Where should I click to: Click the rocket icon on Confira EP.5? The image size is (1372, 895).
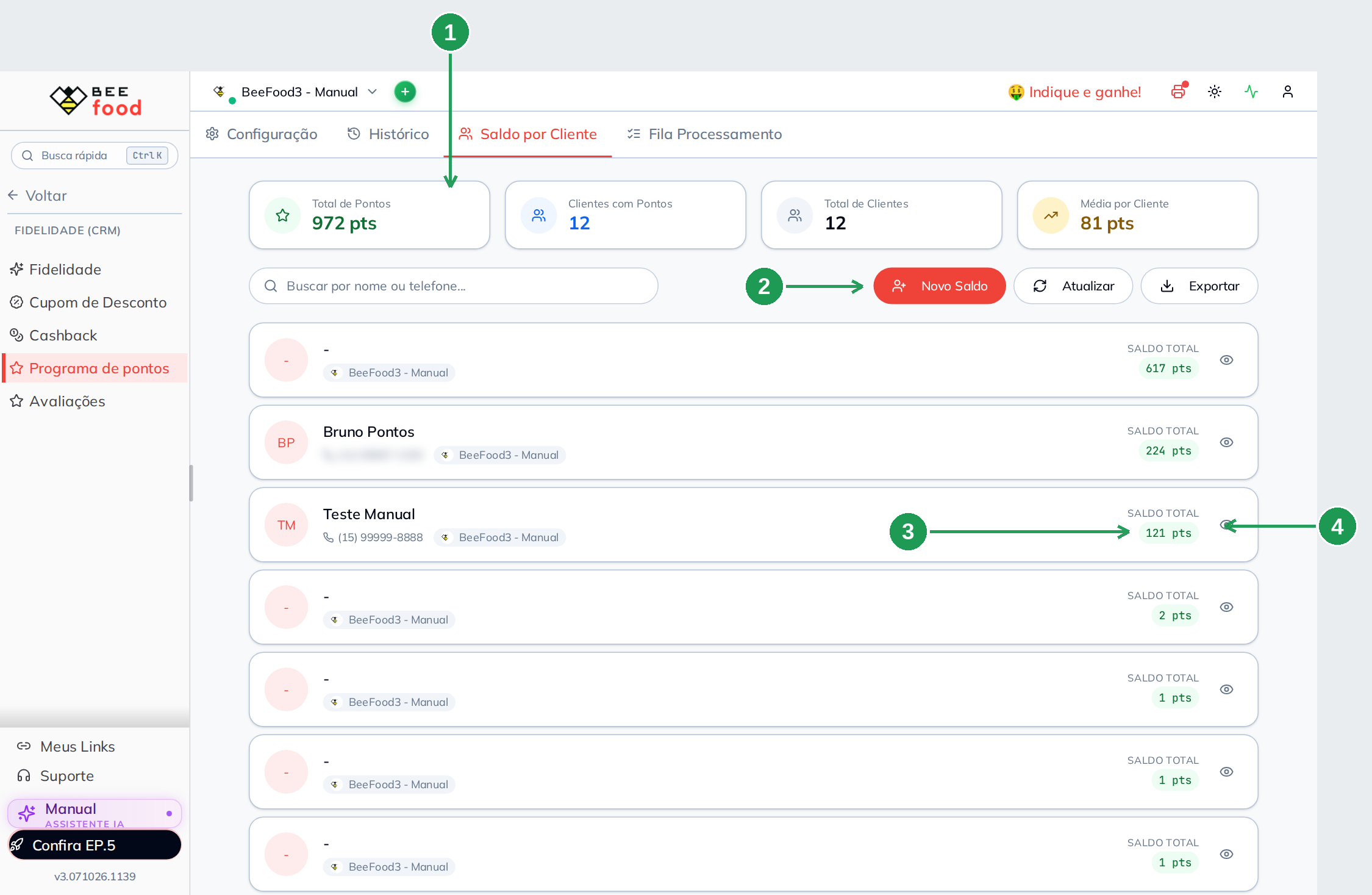(x=18, y=845)
